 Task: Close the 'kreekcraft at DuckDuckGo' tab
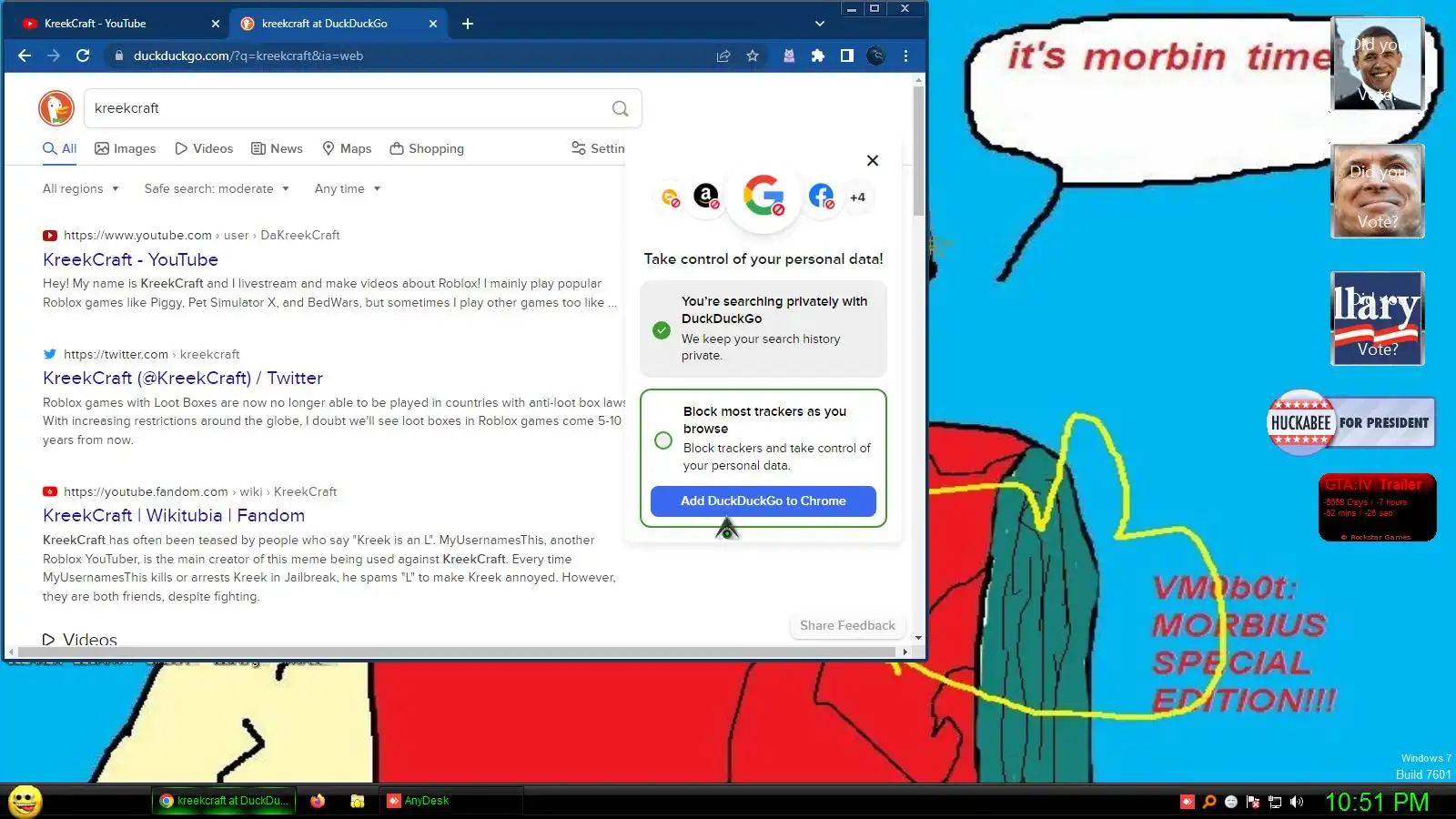tap(433, 24)
